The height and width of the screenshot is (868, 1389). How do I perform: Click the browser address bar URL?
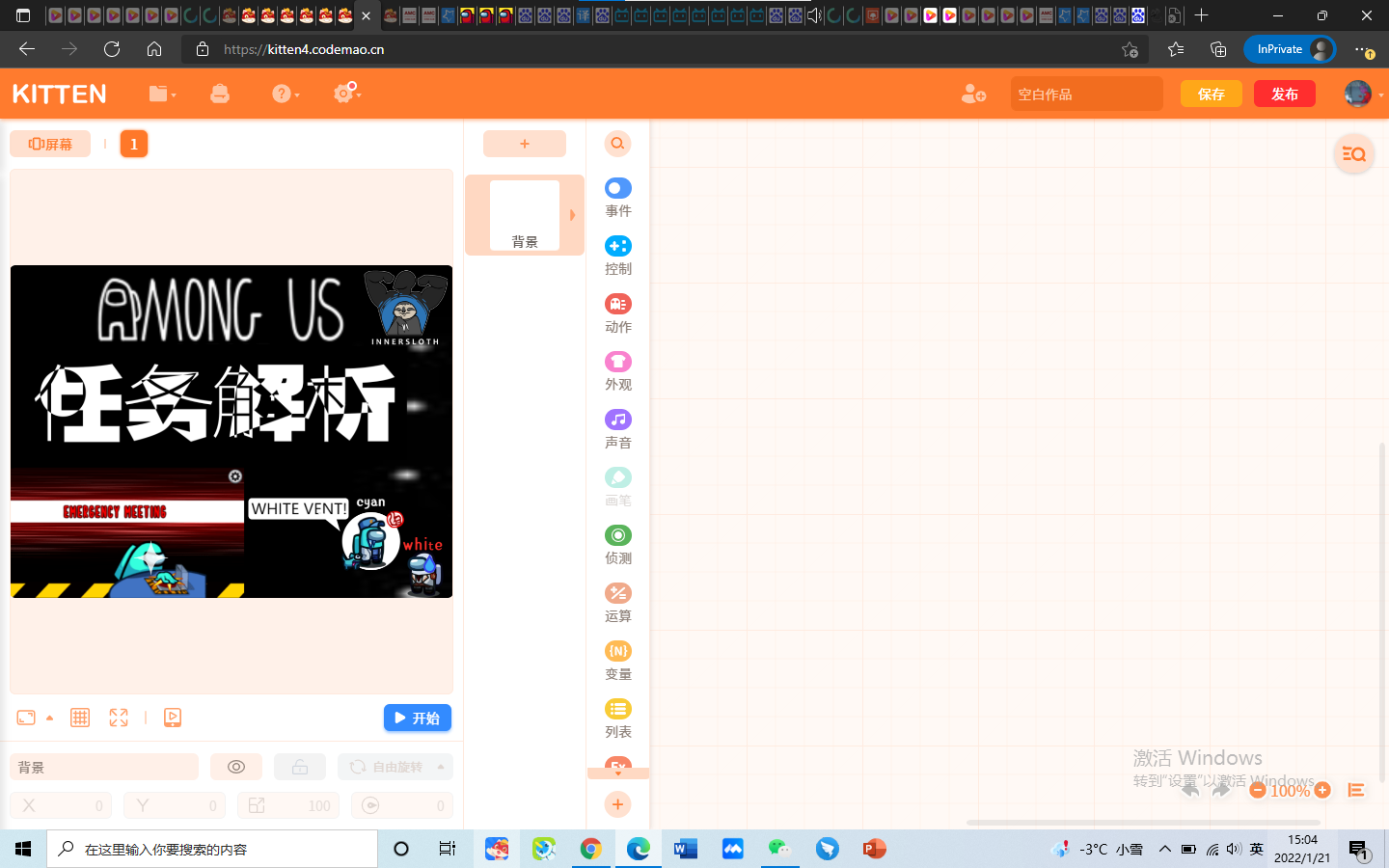tap(304, 49)
